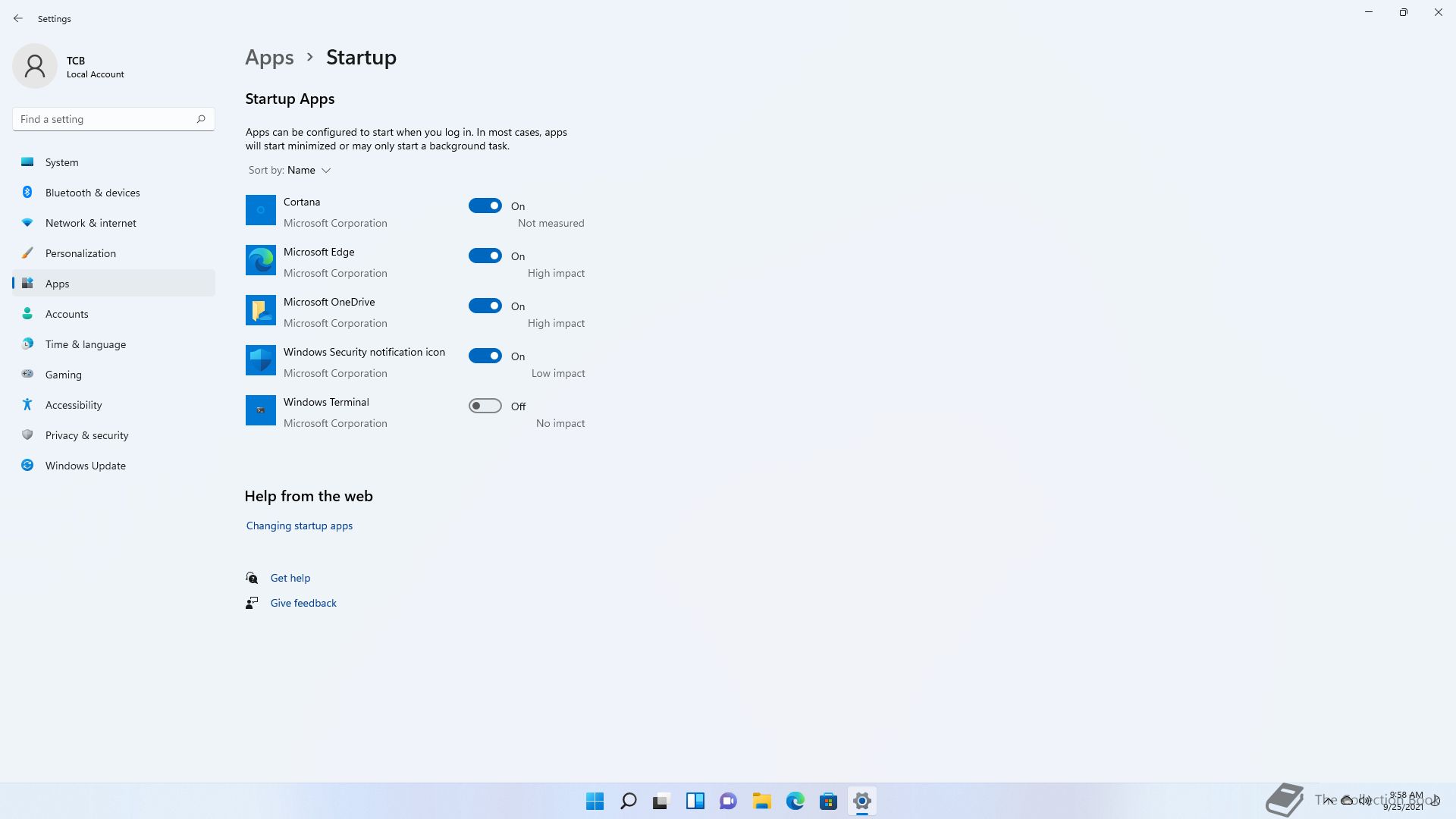Enable Windows Terminal at startup
The height and width of the screenshot is (819, 1456).
pos(485,406)
